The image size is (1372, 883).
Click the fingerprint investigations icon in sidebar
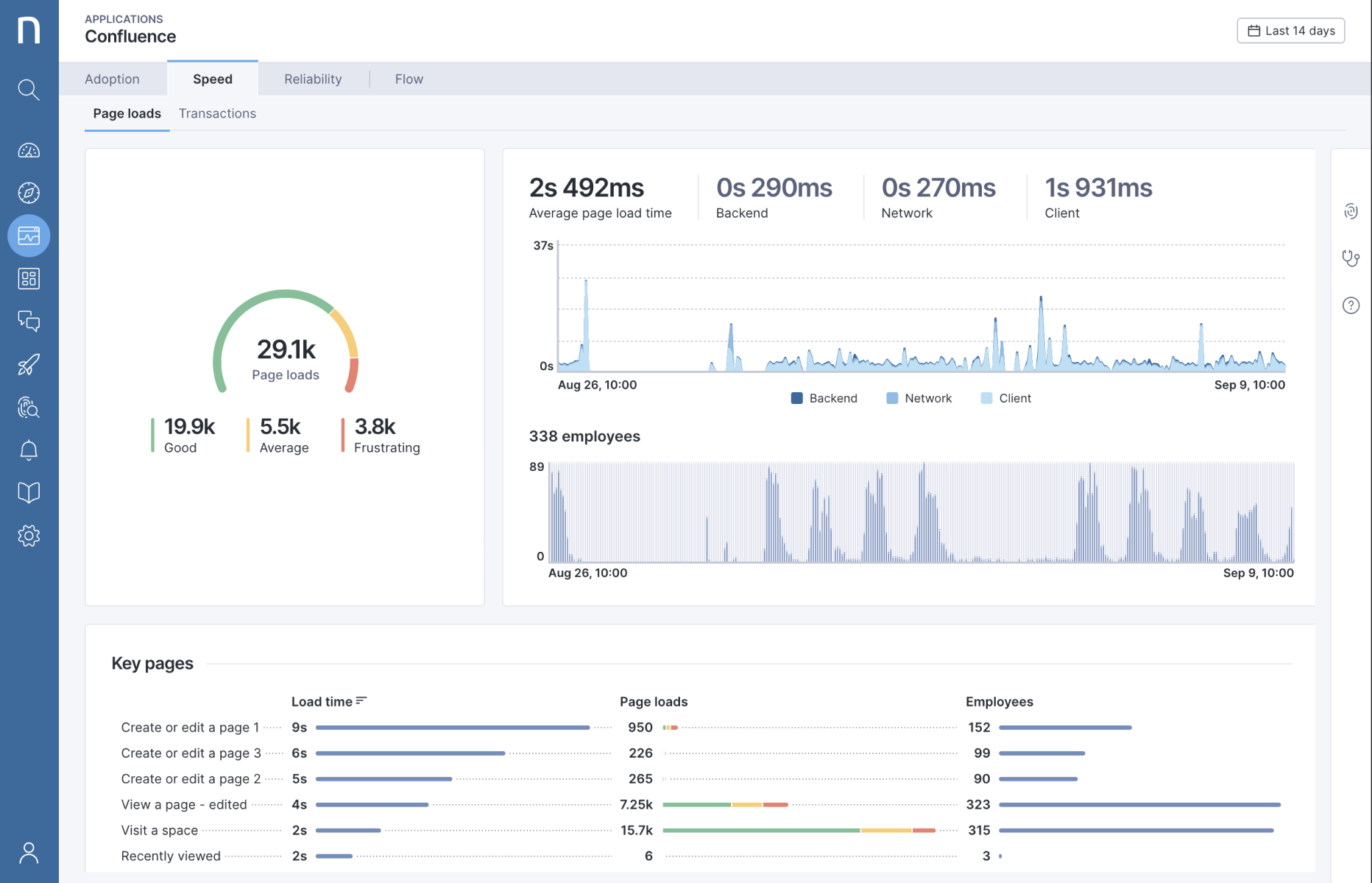(29, 407)
